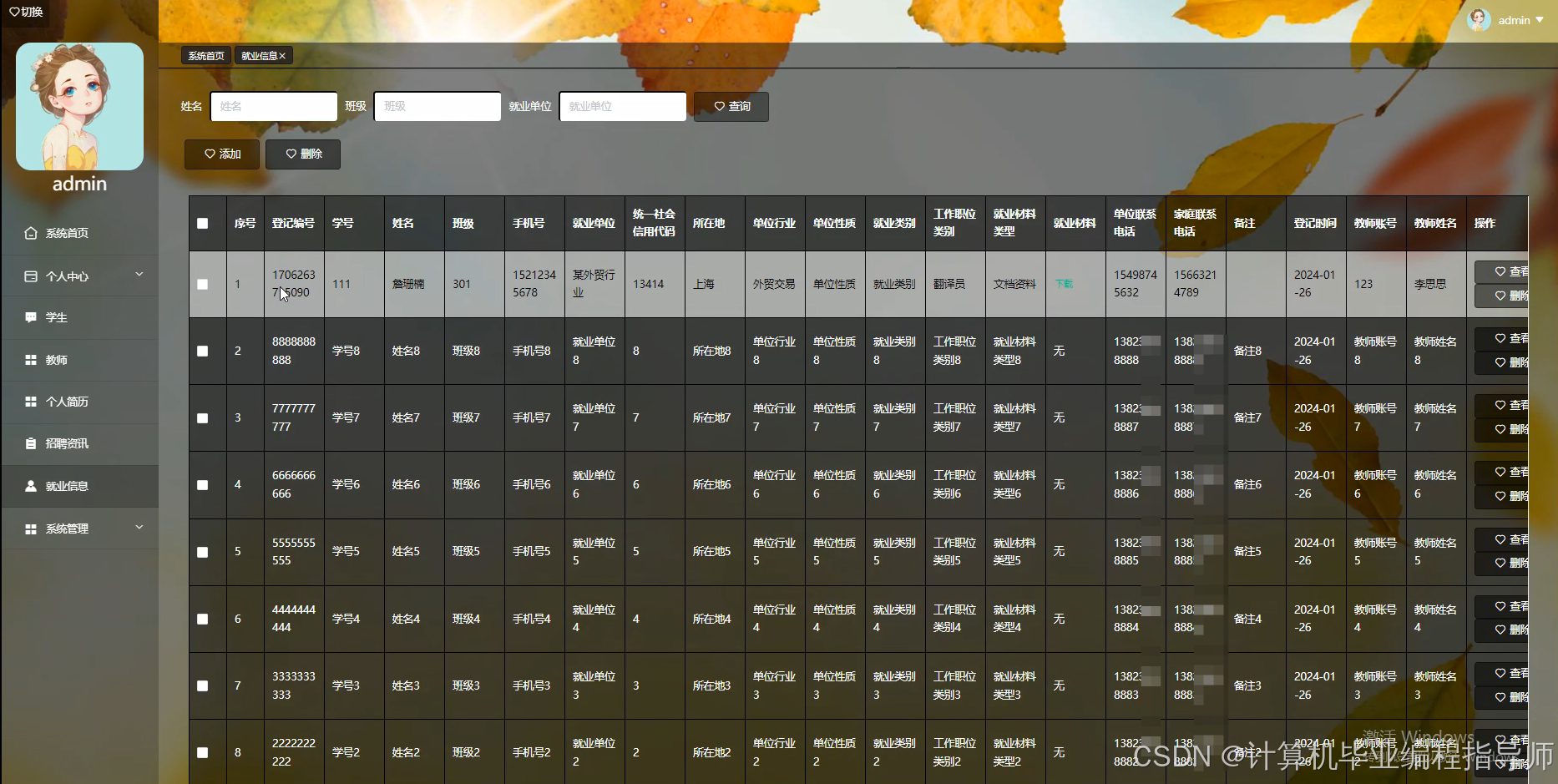The width and height of the screenshot is (1558, 784).
Task: Click the 下载 link in row 1
Action: click(1064, 284)
